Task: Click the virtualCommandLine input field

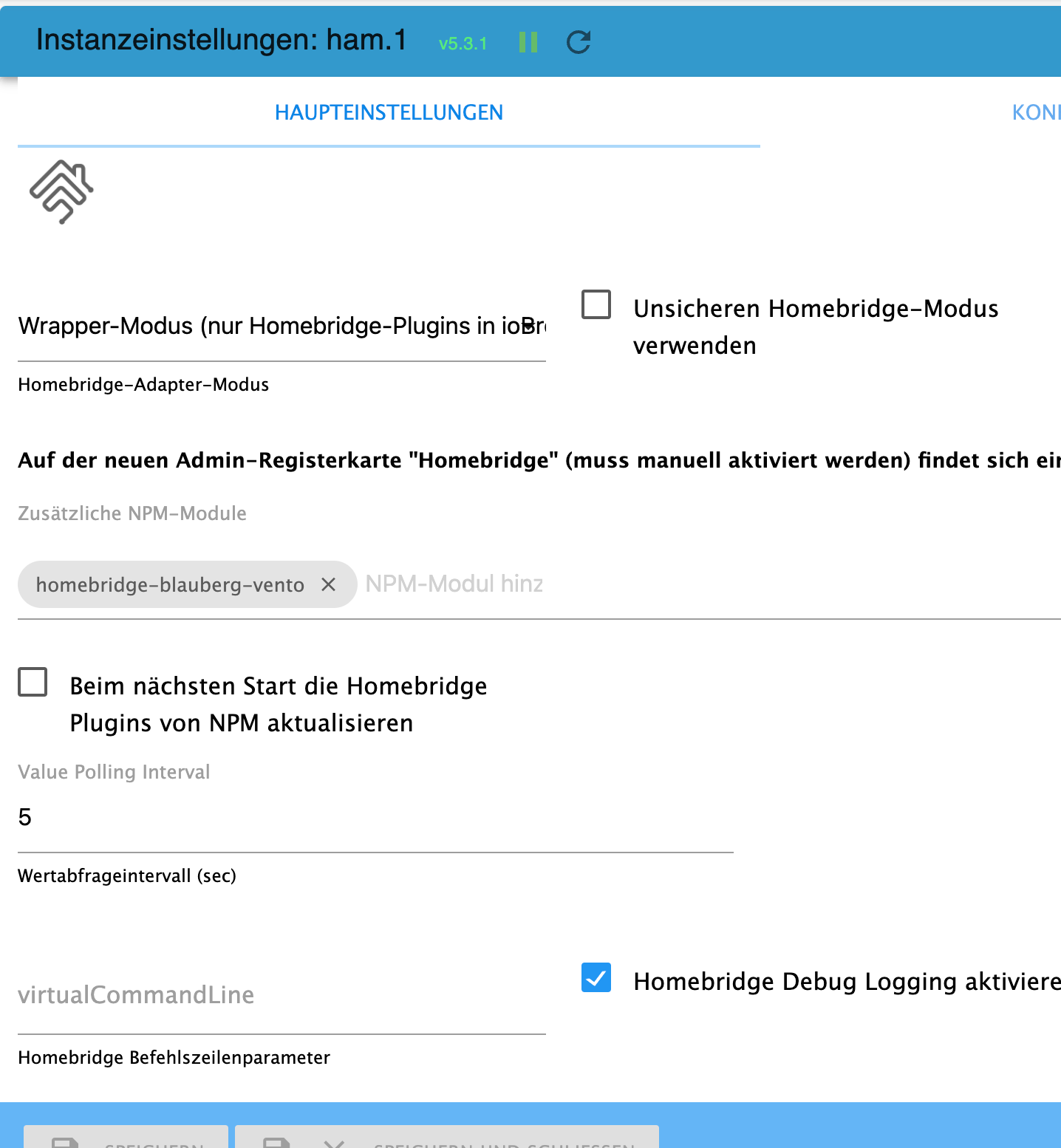Action: tap(282, 995)
